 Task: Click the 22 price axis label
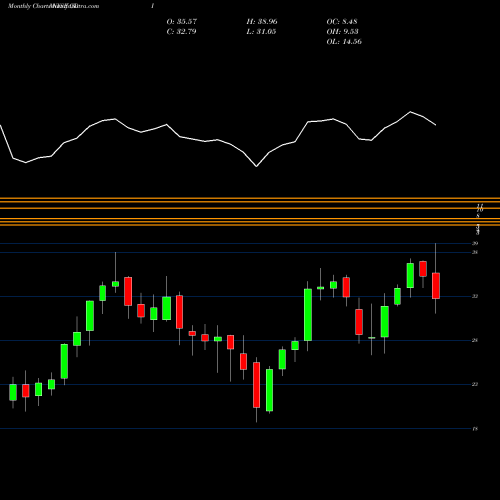(475, 384)
